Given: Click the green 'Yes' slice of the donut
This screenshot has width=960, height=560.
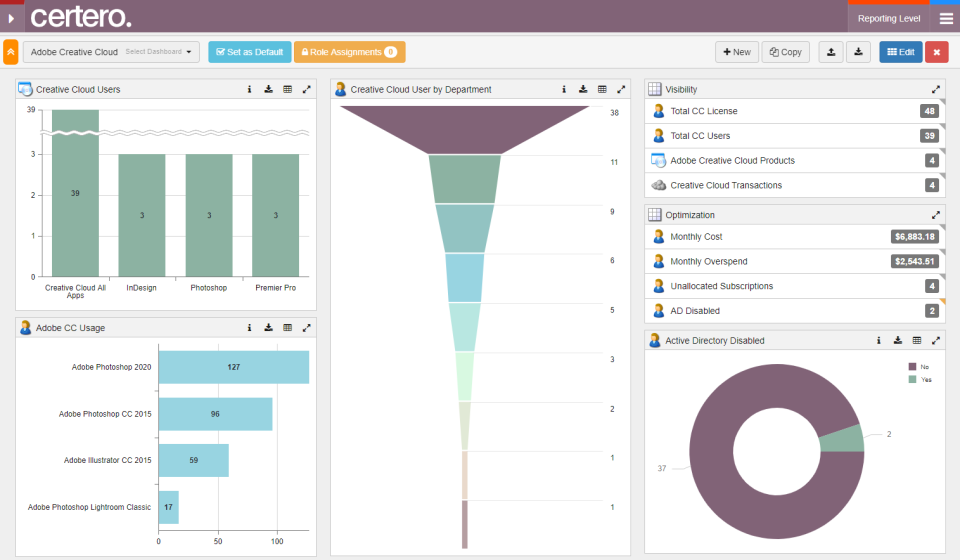Looking at the screenshot, I should 844,438.
